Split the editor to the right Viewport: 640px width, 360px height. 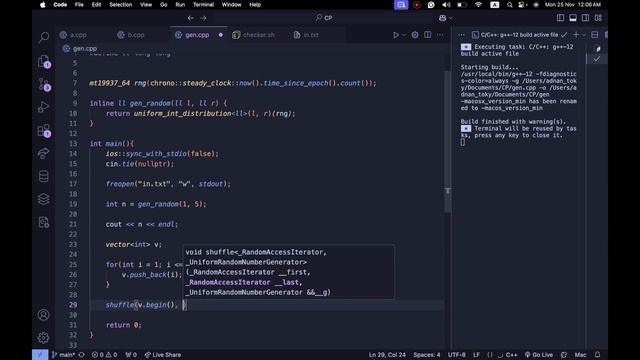427,35
